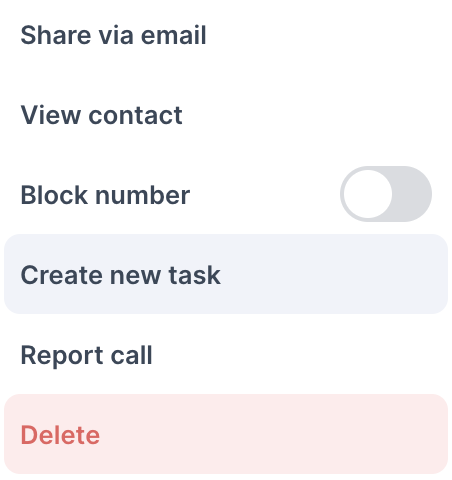Choose Create new task menu item
The image size is (452, 480).
tap(226, 274)
